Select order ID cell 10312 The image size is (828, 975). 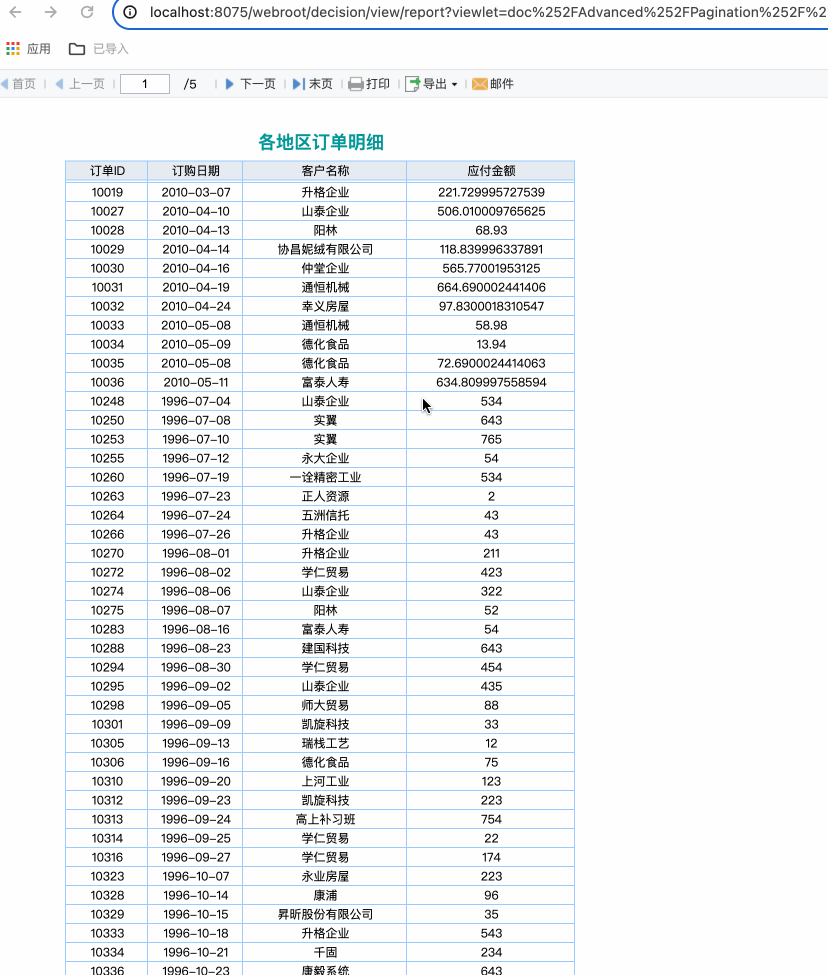tap(107, 800)
